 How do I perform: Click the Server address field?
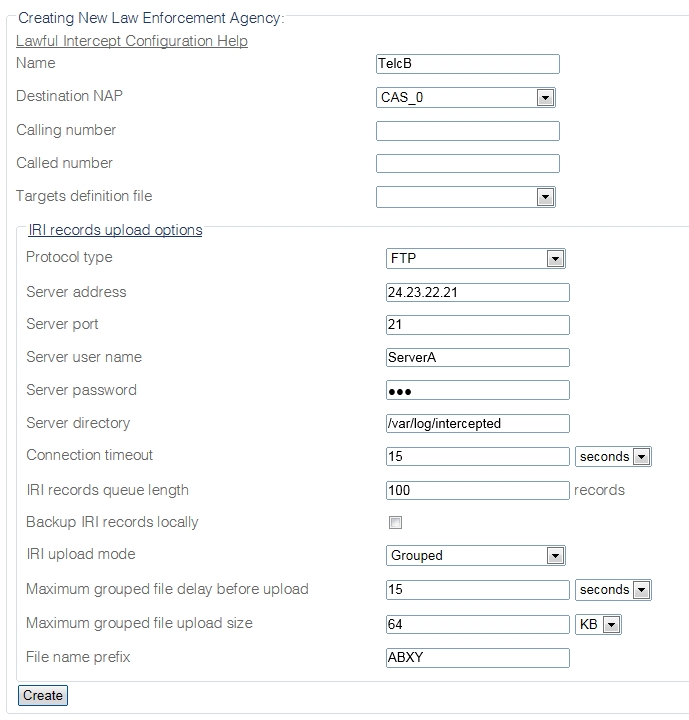(x=477, y=292)
